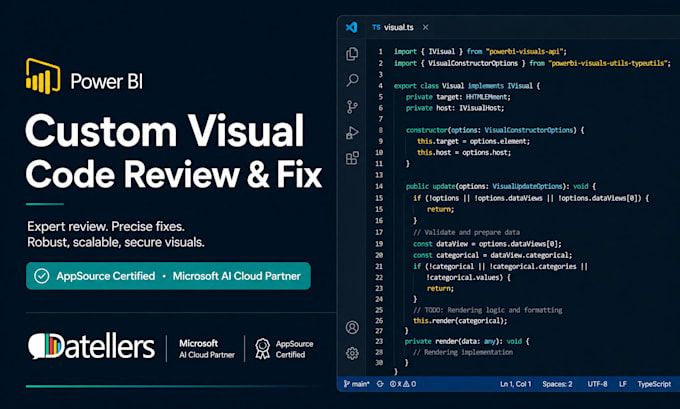680x409 pixels.
Task: Click the sync changes icon in status bar
Action: 380,384
